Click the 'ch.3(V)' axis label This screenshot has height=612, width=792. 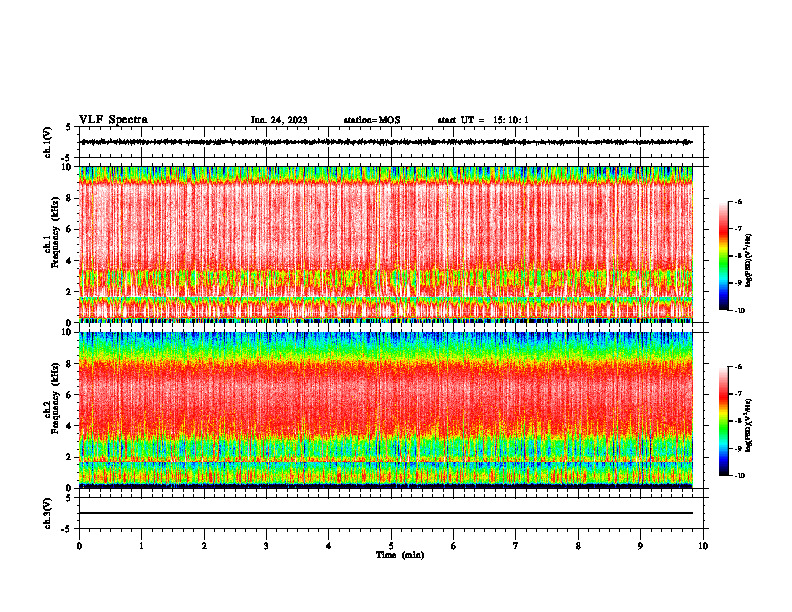point(48,513)
